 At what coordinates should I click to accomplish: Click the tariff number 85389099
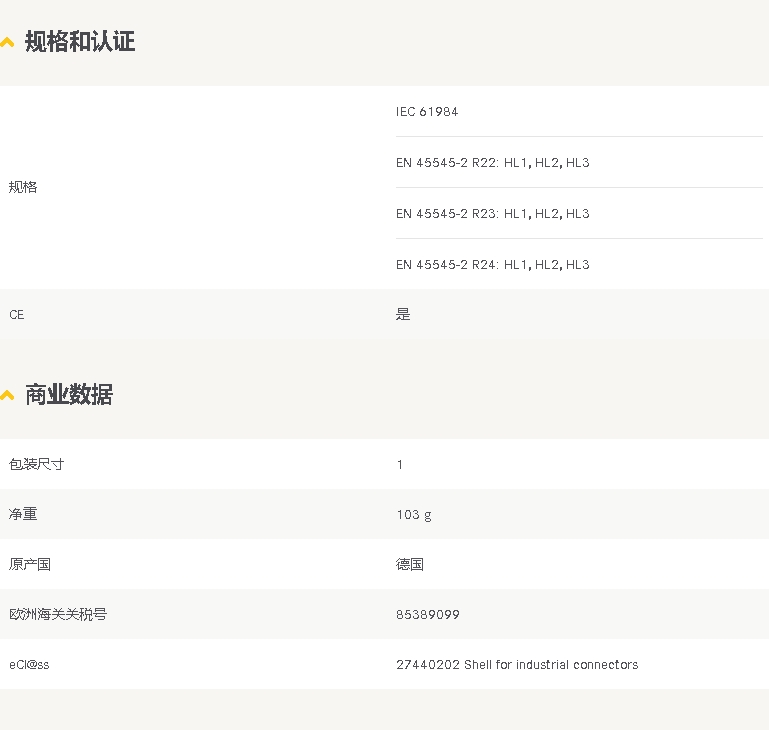[x=428, y=615]
